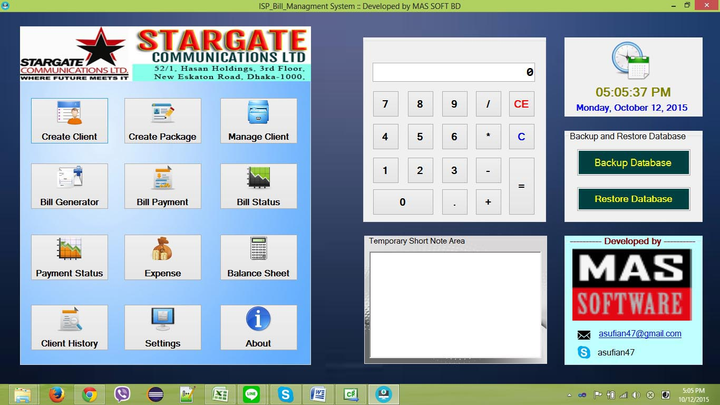This screenshot has height=405, width=720.
Task: Click the blue C clear key
Action: point(521,136)
